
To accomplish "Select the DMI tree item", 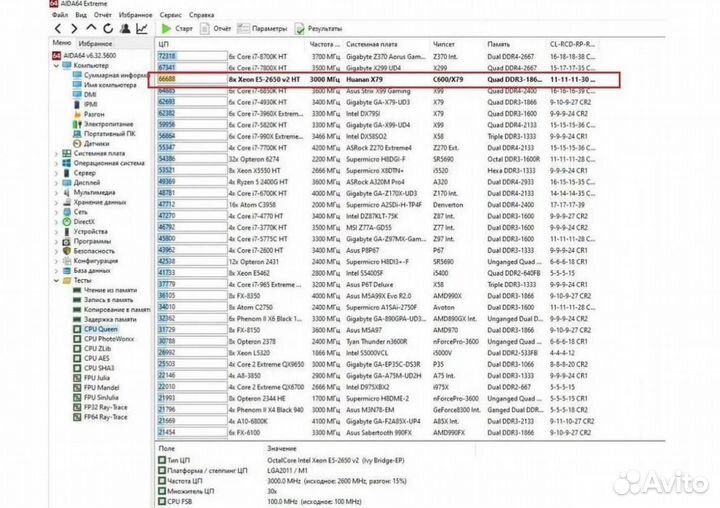I will pyautogui.click(x=84, y=95).
